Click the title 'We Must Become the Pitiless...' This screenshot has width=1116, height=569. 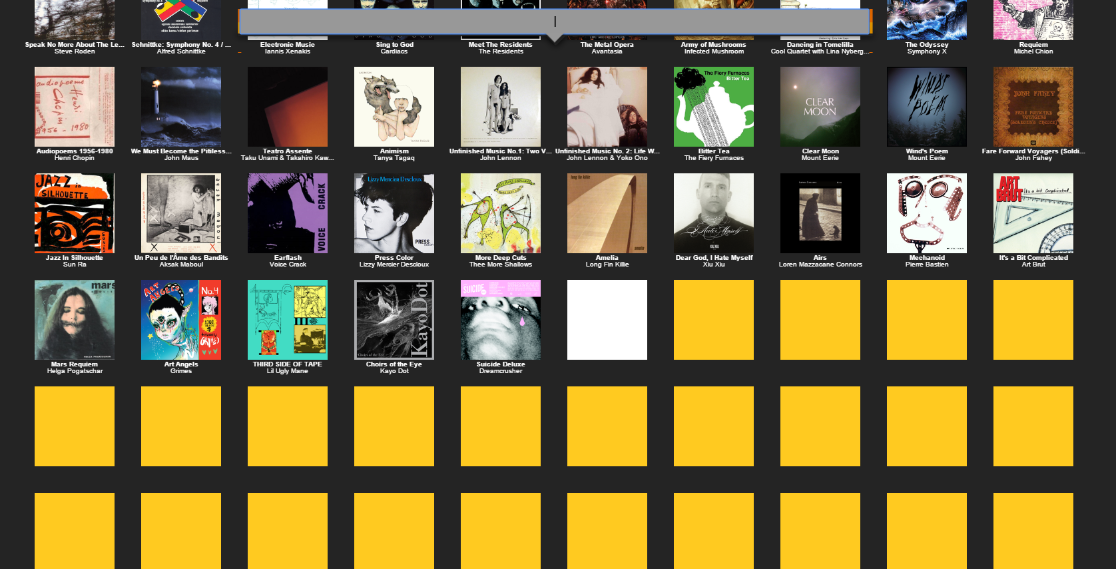pyautogui.click(x=181, y=151)
